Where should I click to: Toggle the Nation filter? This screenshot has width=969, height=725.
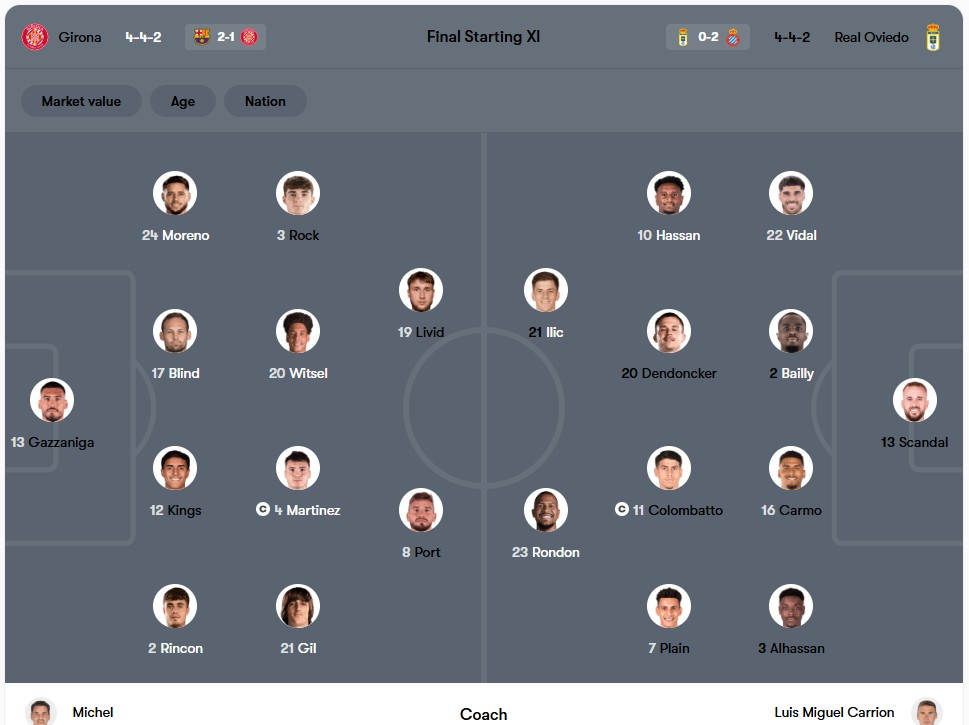pyautogui.click(x=265, y=101)
